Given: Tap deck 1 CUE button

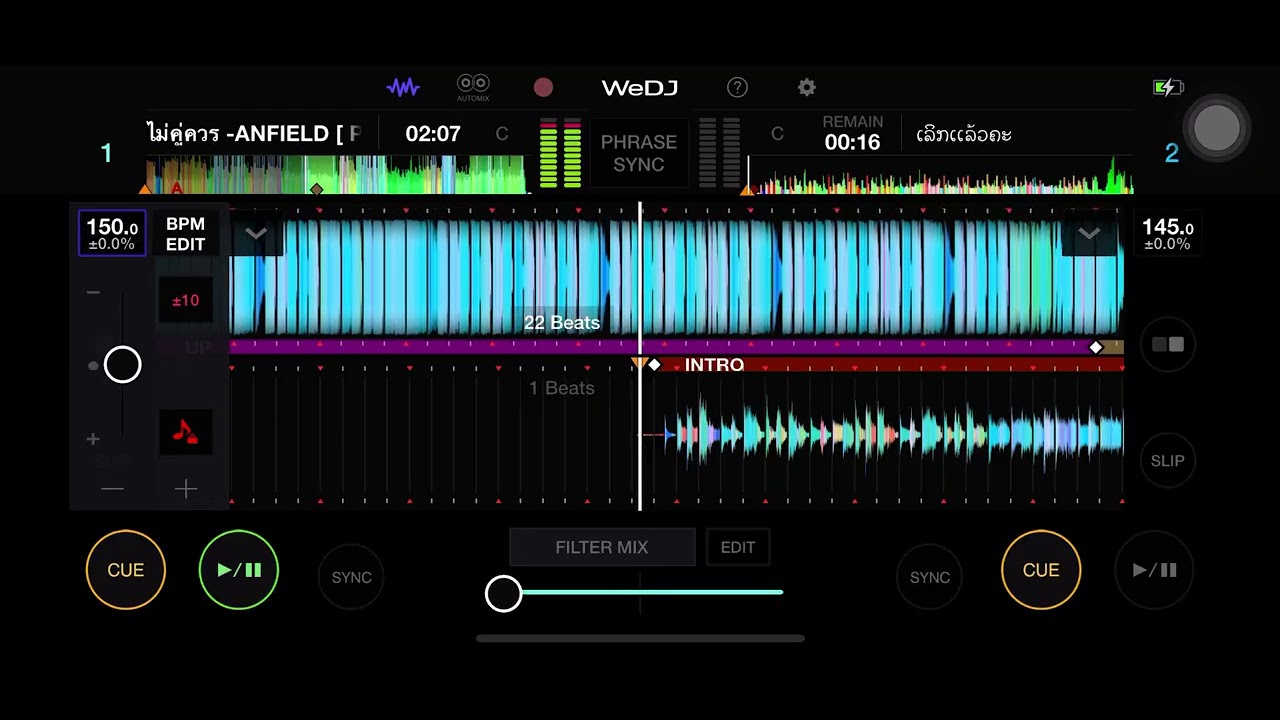Looking at the screenshot, I should (x=126, y=570).
